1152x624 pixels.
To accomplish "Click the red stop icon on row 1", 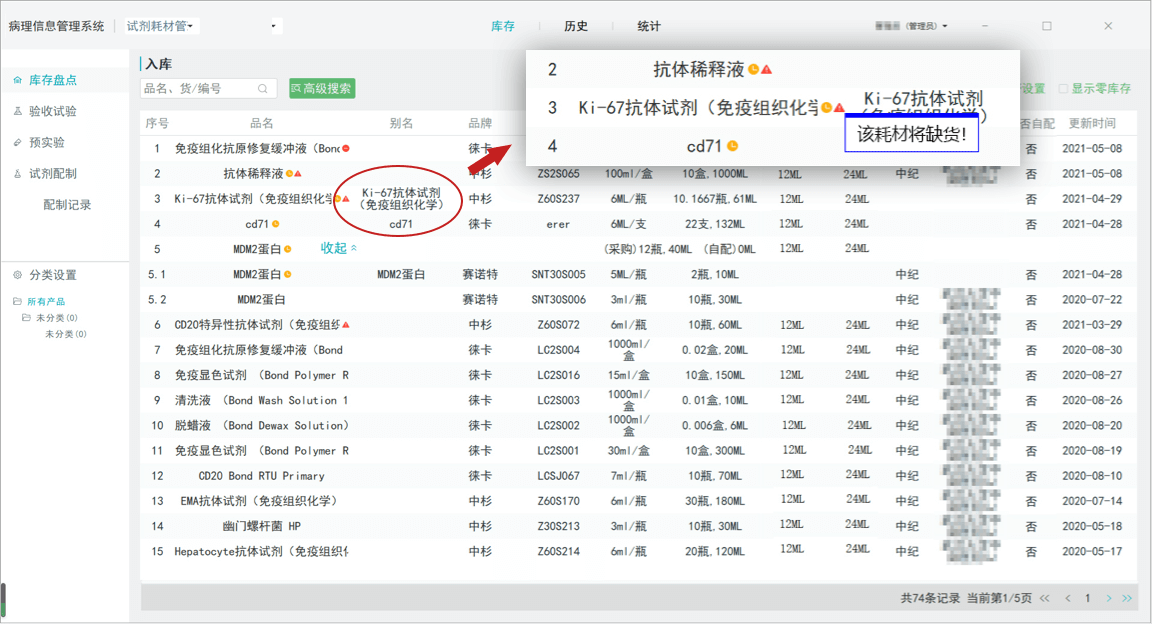I will (346, 148).
